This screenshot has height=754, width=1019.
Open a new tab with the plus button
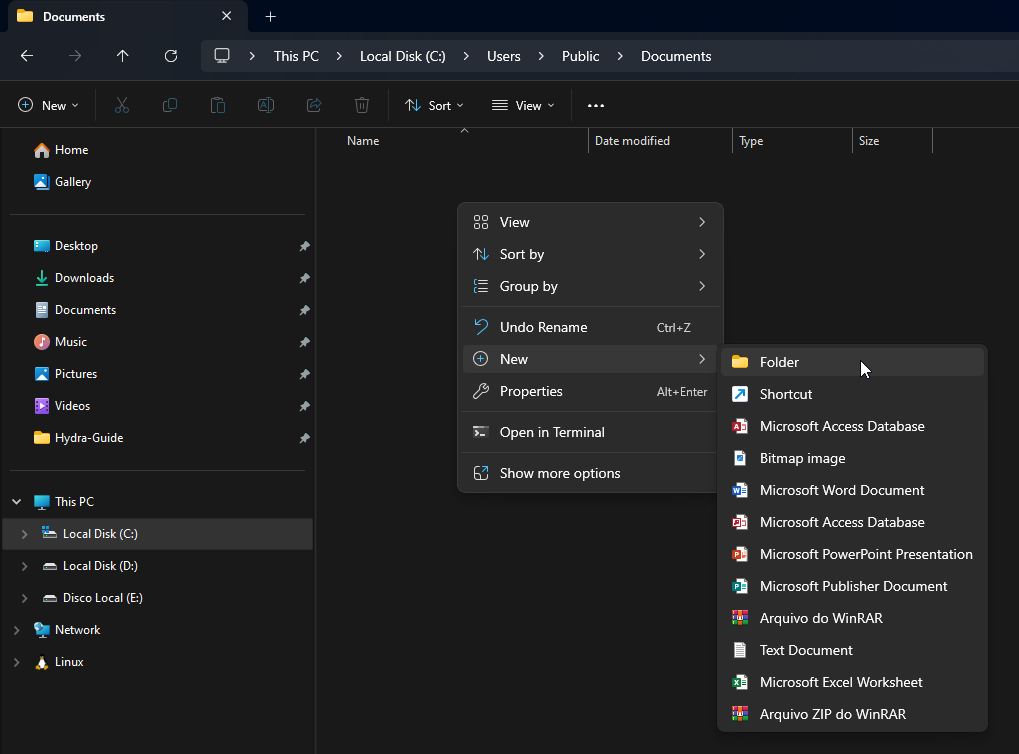click(x=270, y=16)
